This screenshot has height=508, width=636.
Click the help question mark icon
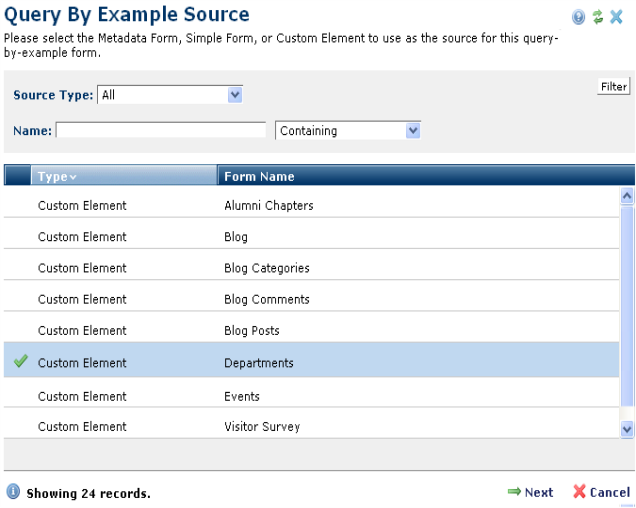tap(578, 17)
